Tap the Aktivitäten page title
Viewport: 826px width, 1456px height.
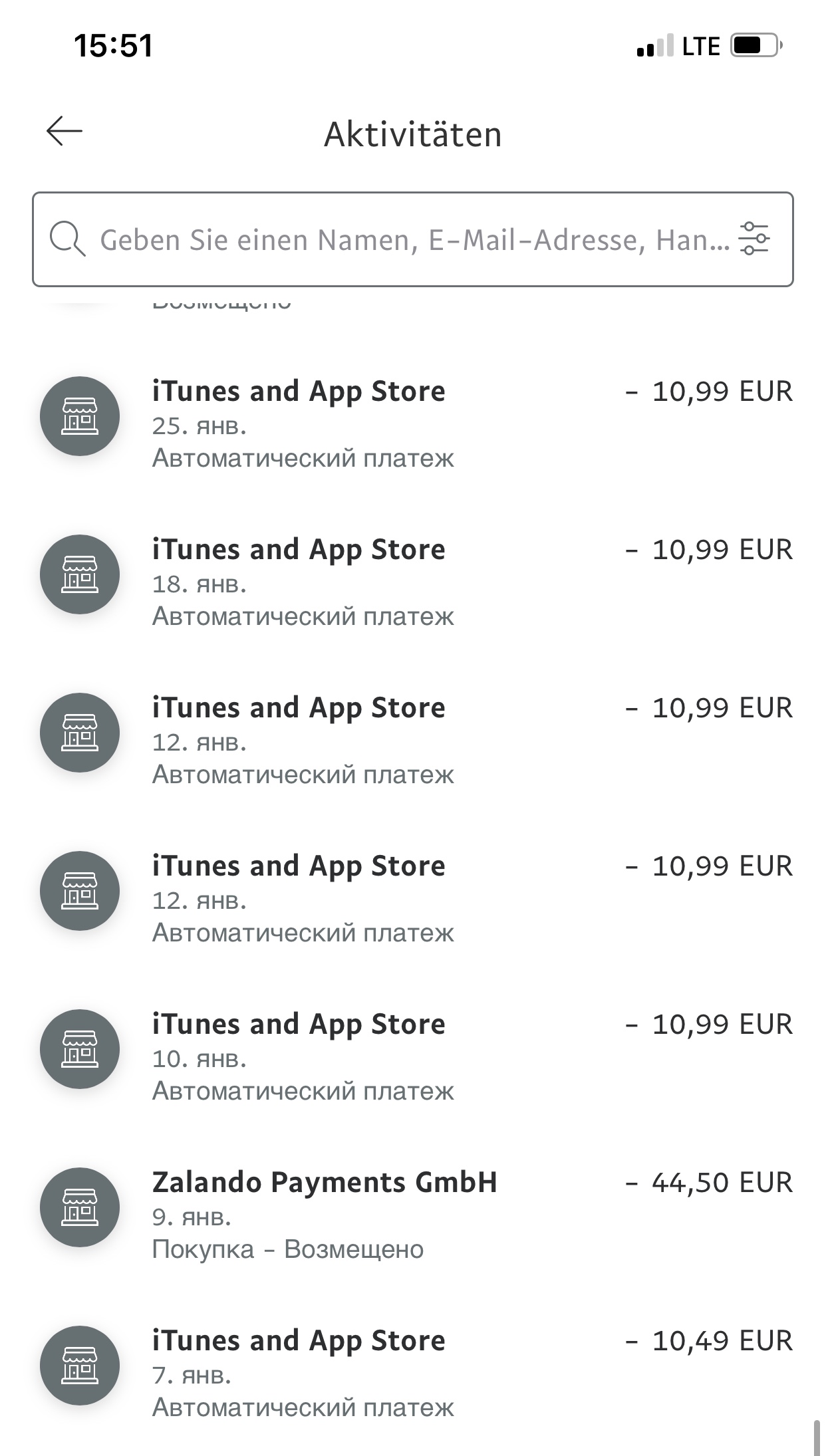coord(413,134)
